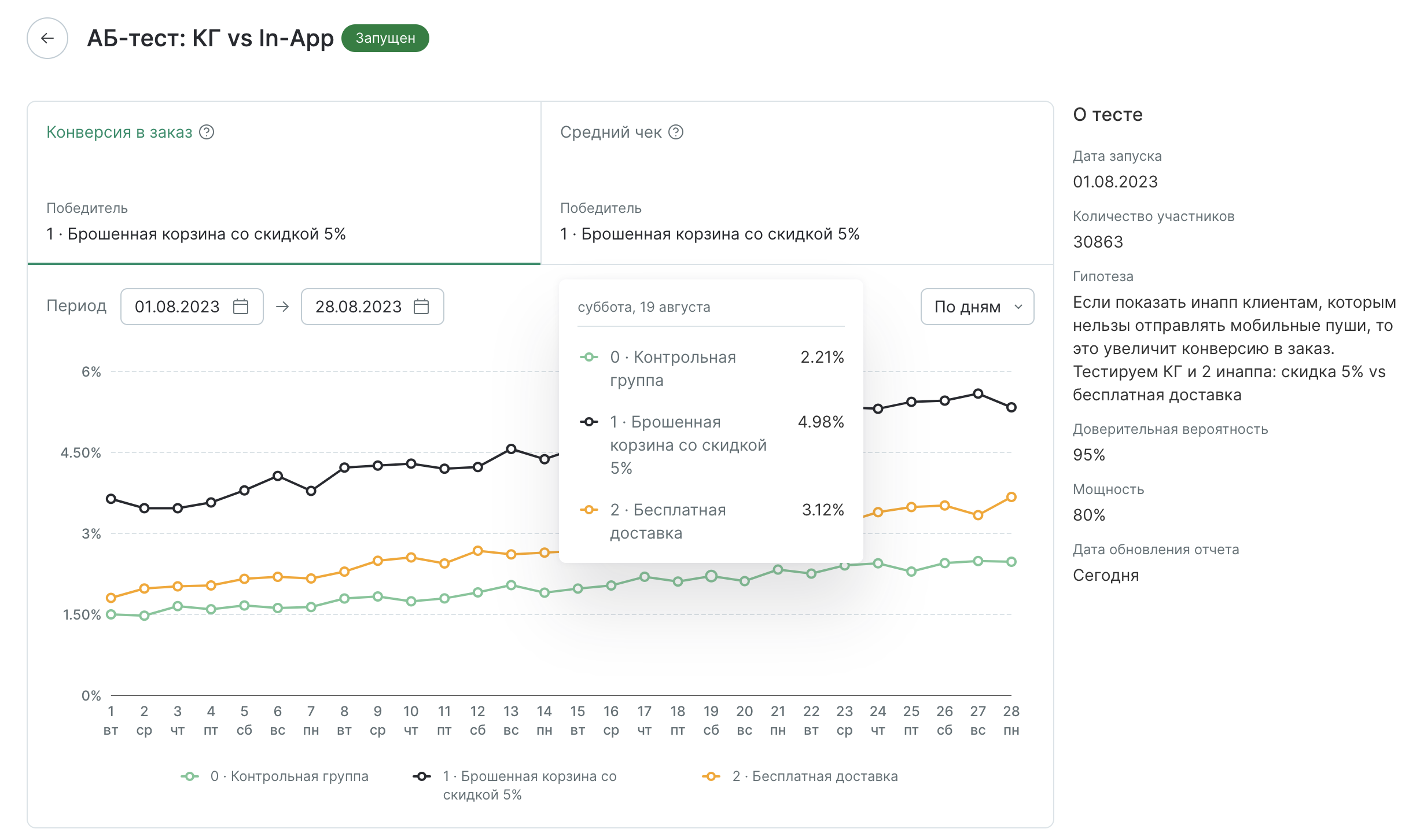Click the tooltip date суббота, 19 августа
The height and width of the screenshot is (840, 1420).
pyautogui.click(x=644, y=307)
